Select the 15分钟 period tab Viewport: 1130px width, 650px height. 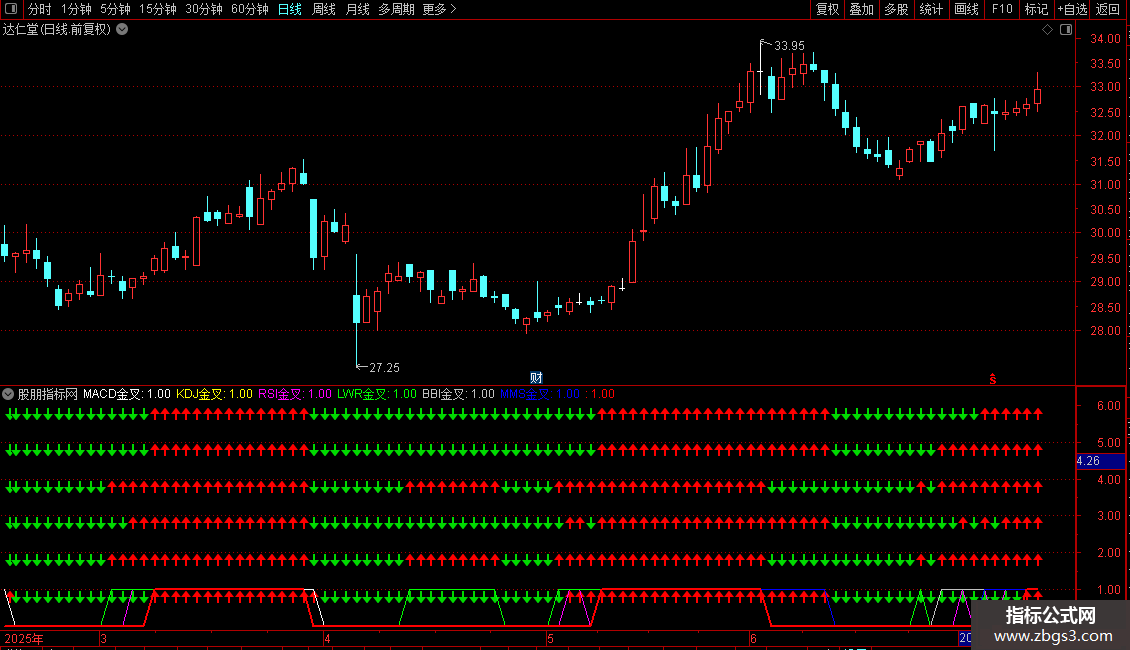pos(158,9)
